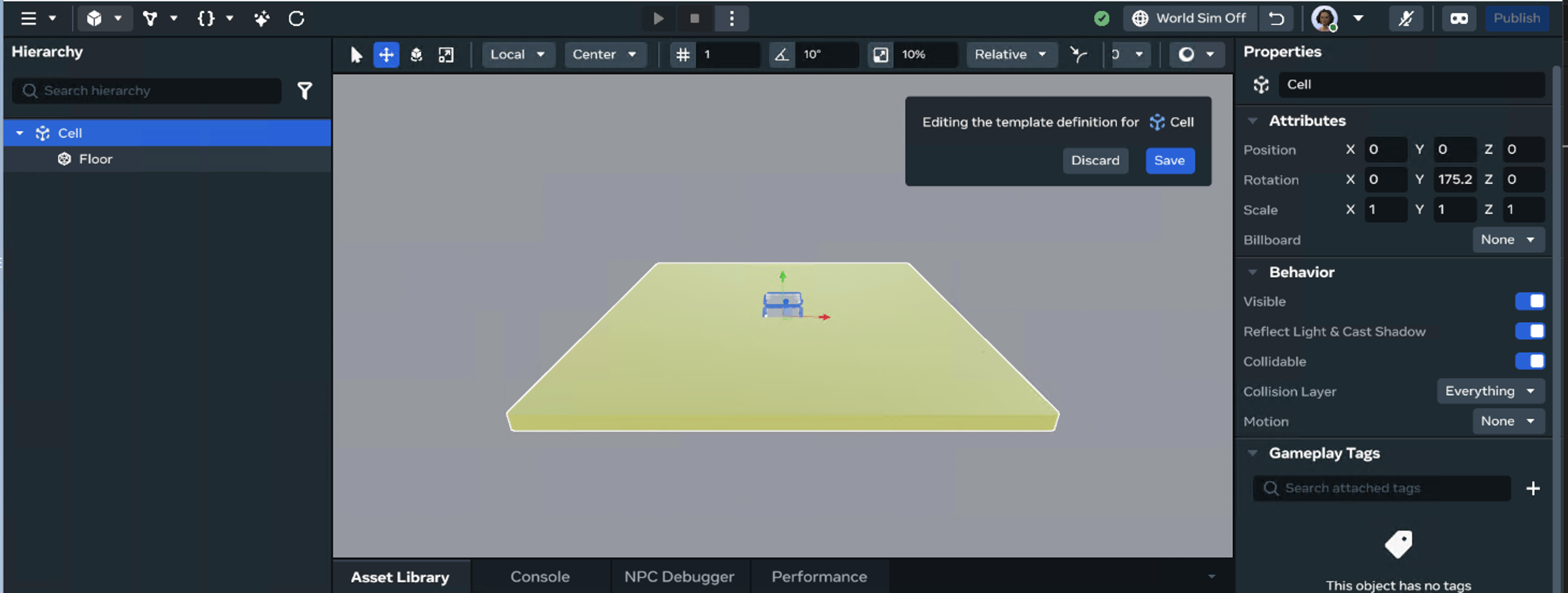Open the Collision Layer Everything dropdown
The width and height of the screenshot is (1568, 593).
1490,391
